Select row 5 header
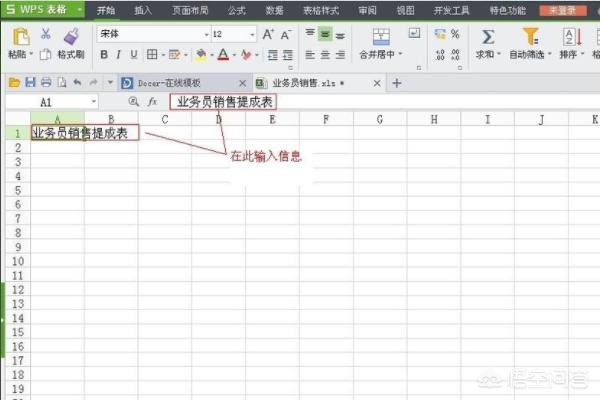Screen dimensions: 600x400 [x=18, y=190]
